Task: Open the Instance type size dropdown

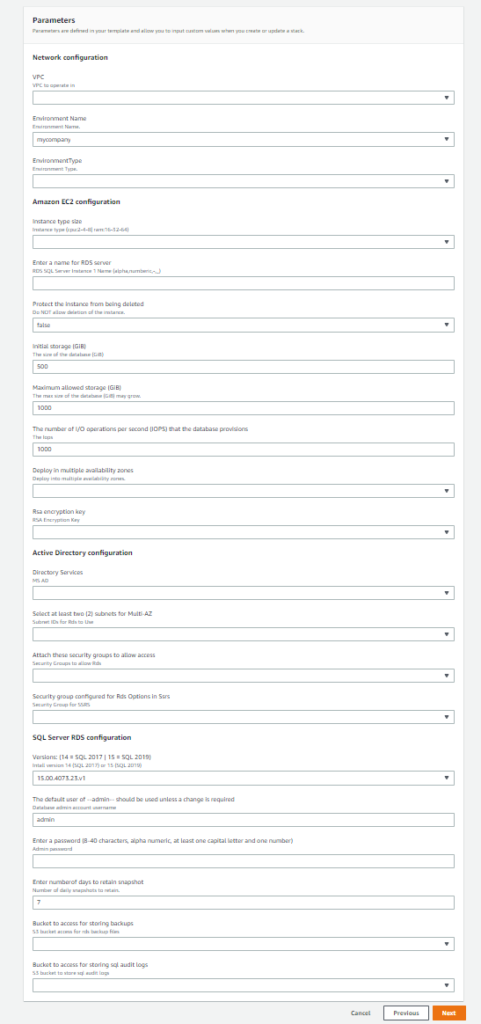Action: pos(243,242)
